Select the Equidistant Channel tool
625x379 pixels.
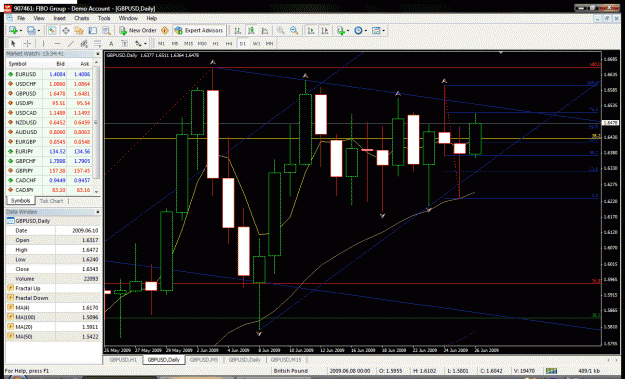[84, 43]
